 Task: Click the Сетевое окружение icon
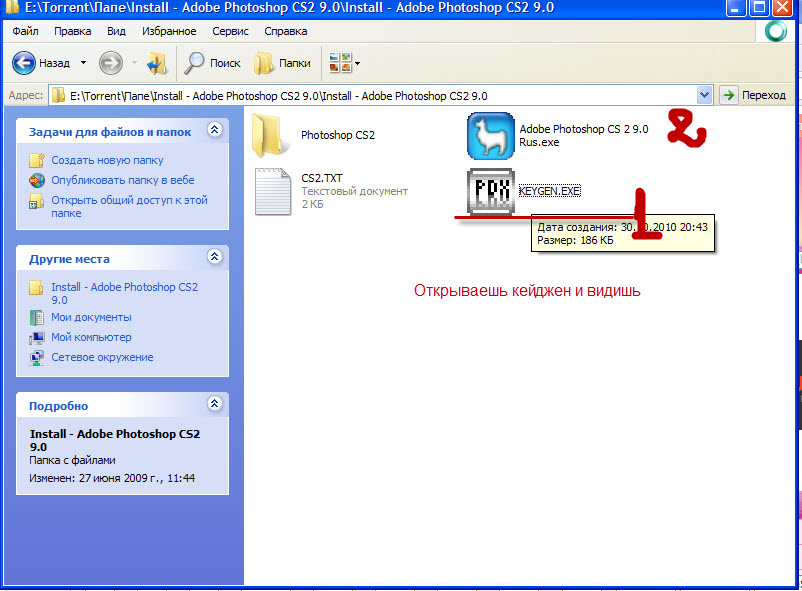point(37,358)
